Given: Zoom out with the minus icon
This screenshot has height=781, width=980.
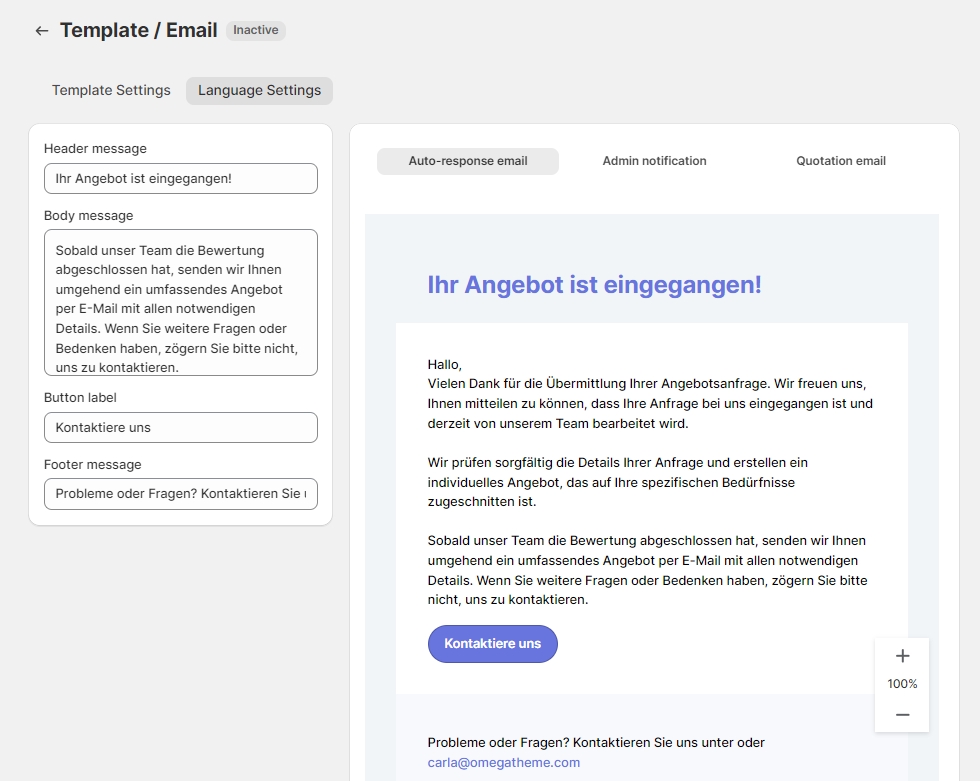Looking at the screenshot, I should [x=902, y=714].
